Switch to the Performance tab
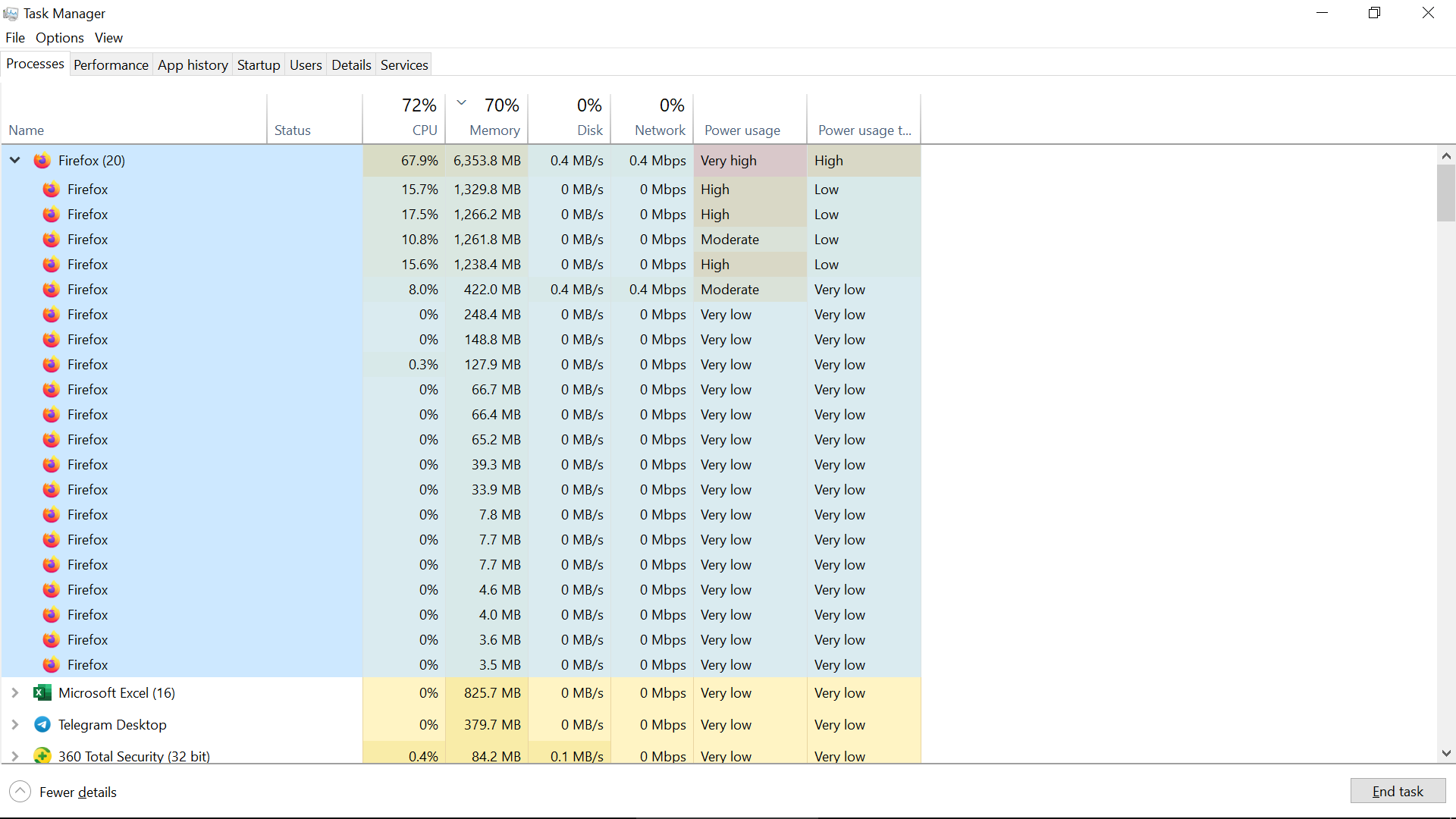This screenshot has width=1456, height=819. click(111, 65)
